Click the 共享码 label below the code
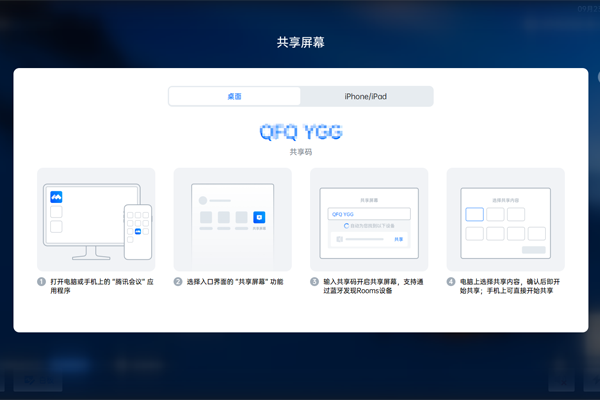This screenshot has width=600, height=400. [x=300, y=152]
